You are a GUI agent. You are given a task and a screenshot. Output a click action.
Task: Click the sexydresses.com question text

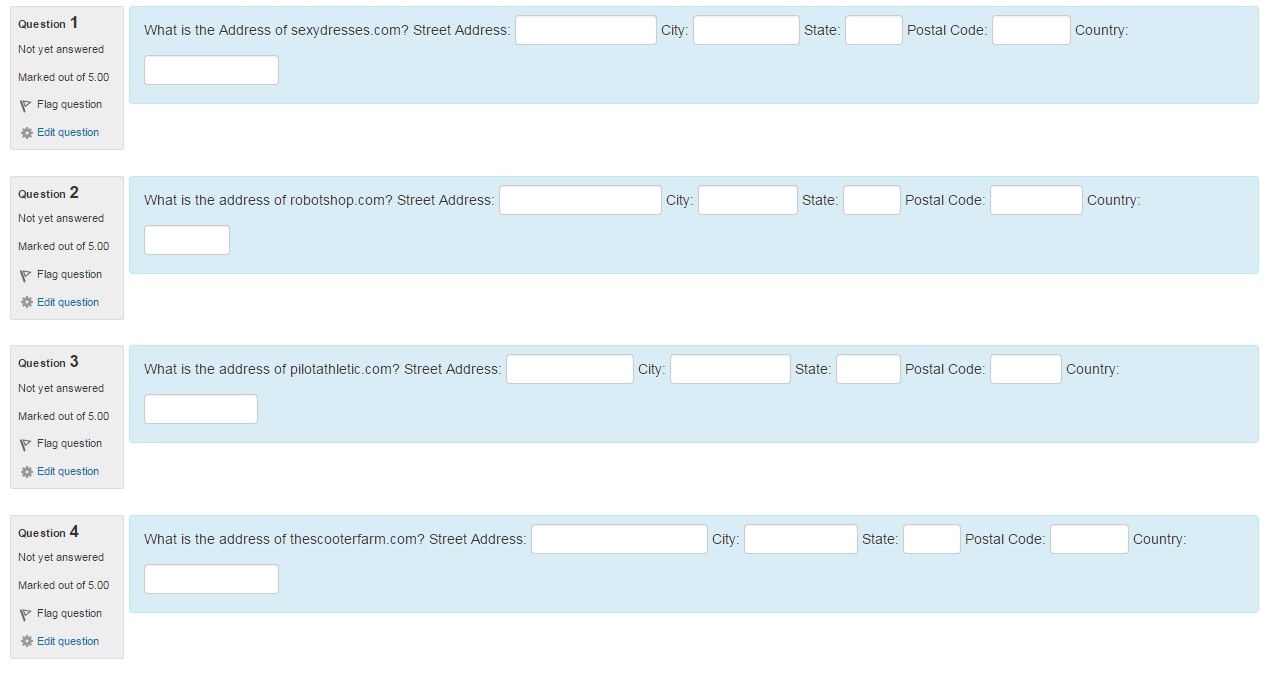pyautogui.click(x=276, y=30)
